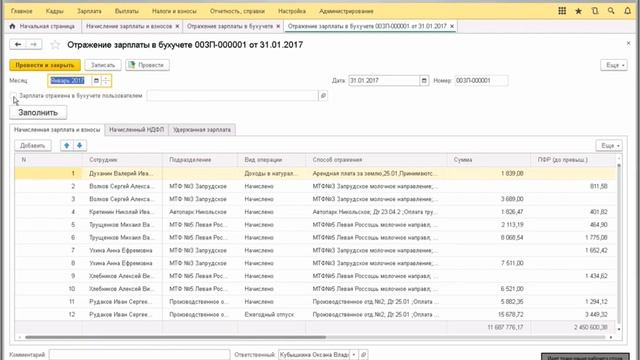The height and width of the screenshot is (360, 640).
Task: Step month value with spinner arrows
Action: point(106,80)
